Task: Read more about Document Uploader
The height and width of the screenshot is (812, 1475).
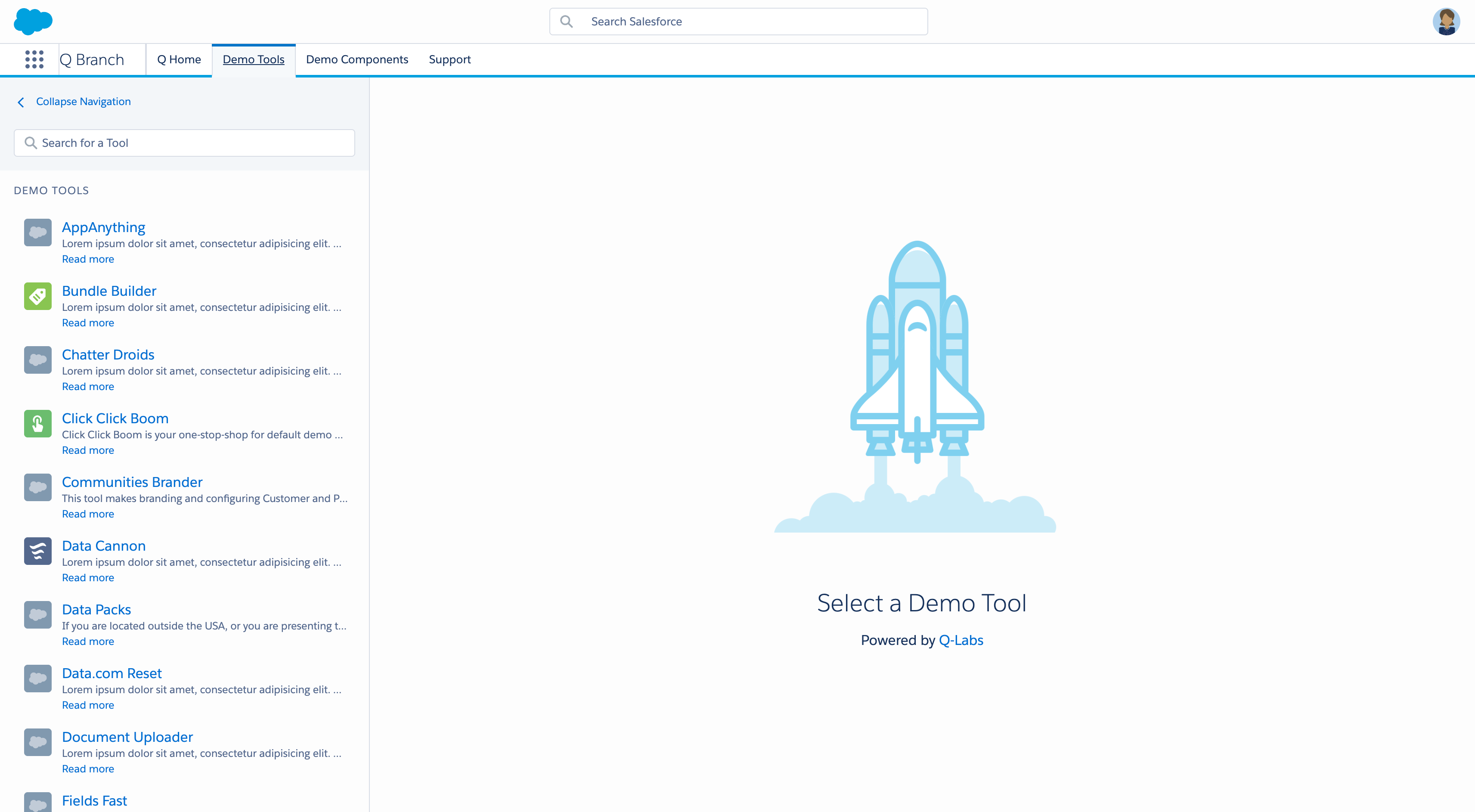Action: (88, 769)
